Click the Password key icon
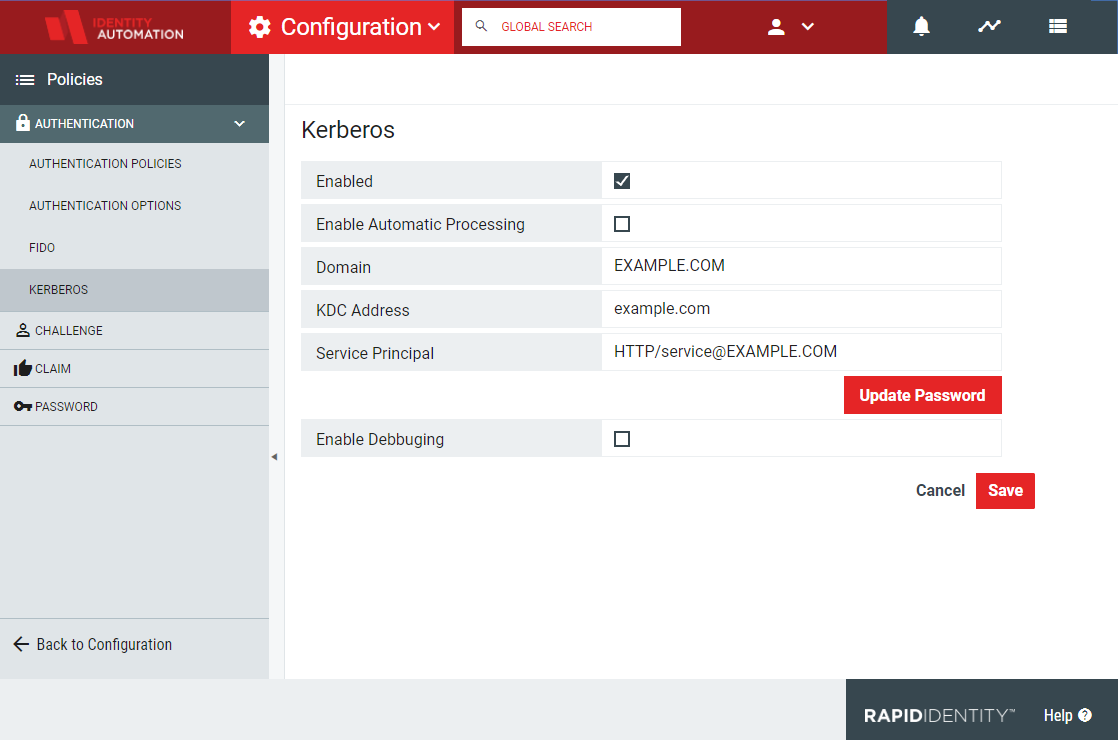Viewport: 1118px width, 740px height. (23, 406)
